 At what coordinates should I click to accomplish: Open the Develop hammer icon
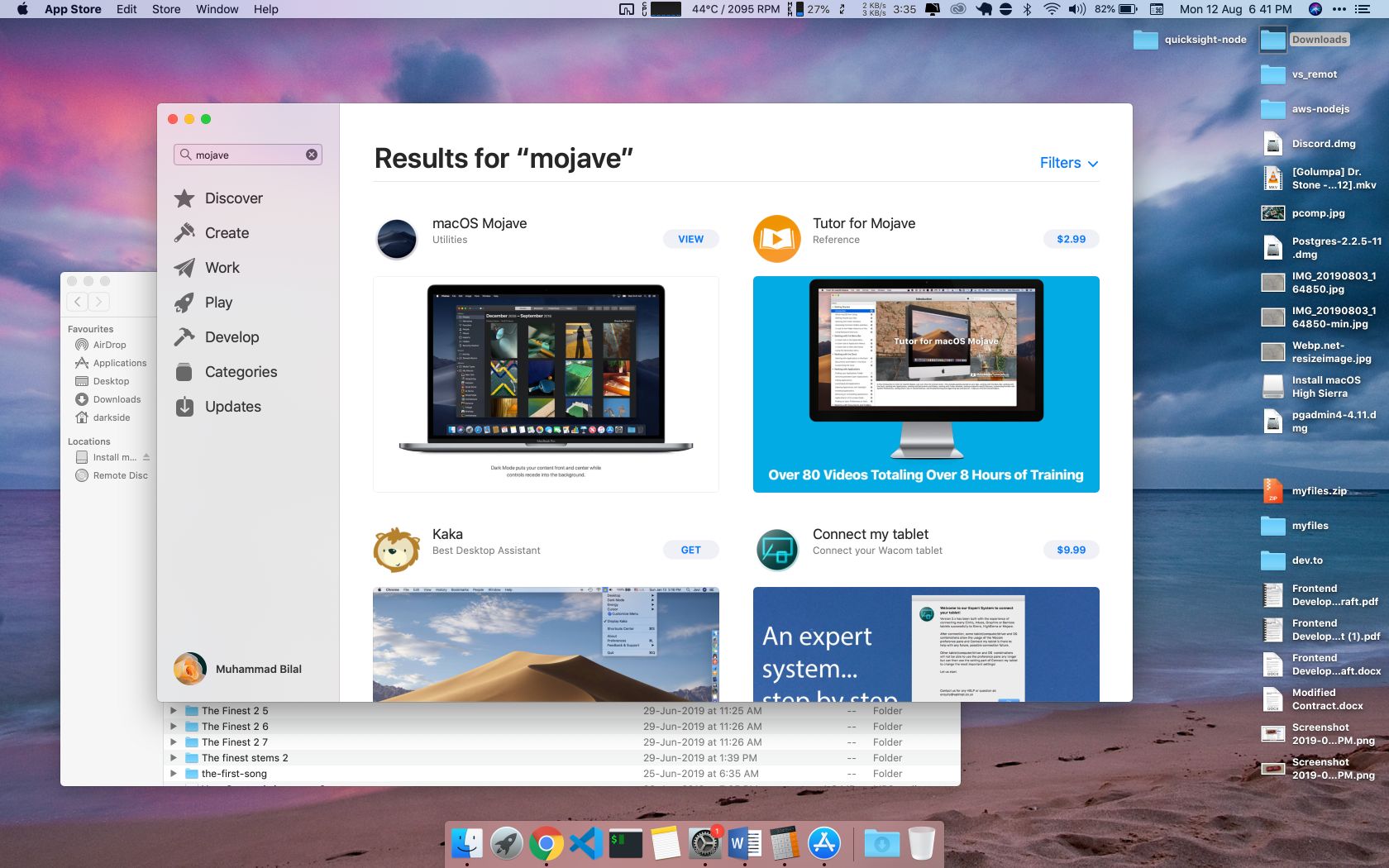click(184, 337)
